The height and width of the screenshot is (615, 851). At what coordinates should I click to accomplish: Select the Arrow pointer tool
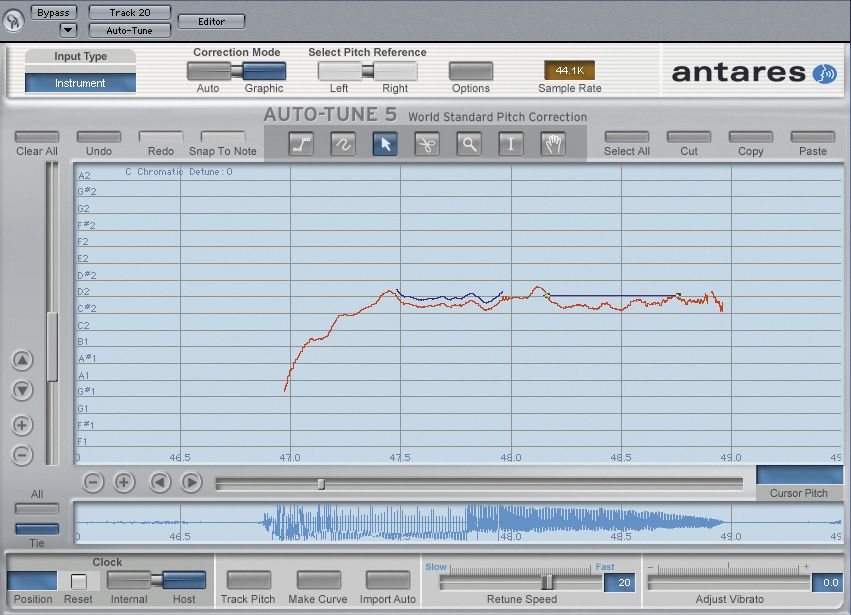[x=385, y=144]
